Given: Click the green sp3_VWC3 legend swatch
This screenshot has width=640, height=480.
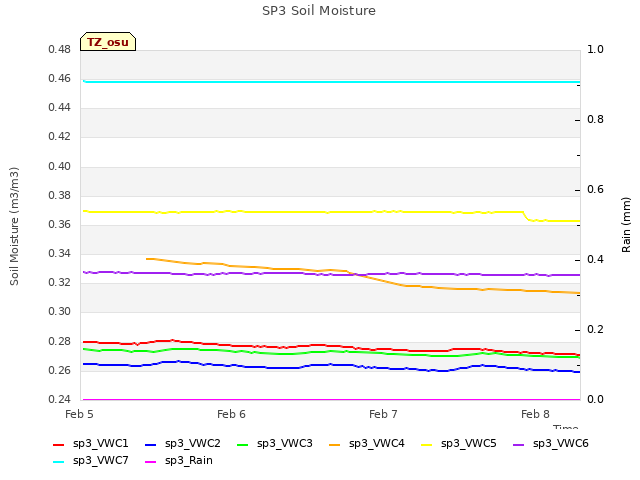Looking at the screenshot, I should point(242,444).
